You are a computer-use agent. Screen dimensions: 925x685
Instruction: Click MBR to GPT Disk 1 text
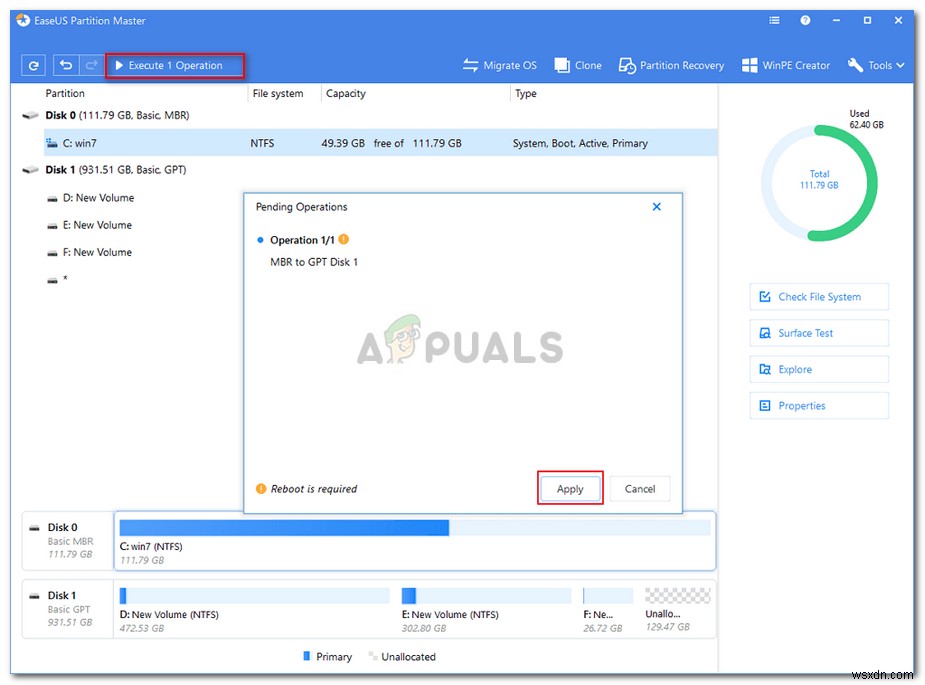[x=314, y=262]
